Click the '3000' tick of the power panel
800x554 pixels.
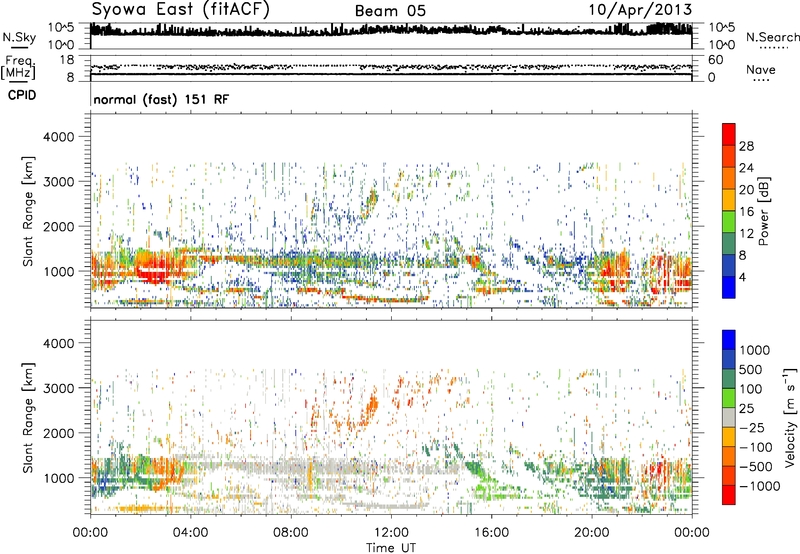(59, 182)
